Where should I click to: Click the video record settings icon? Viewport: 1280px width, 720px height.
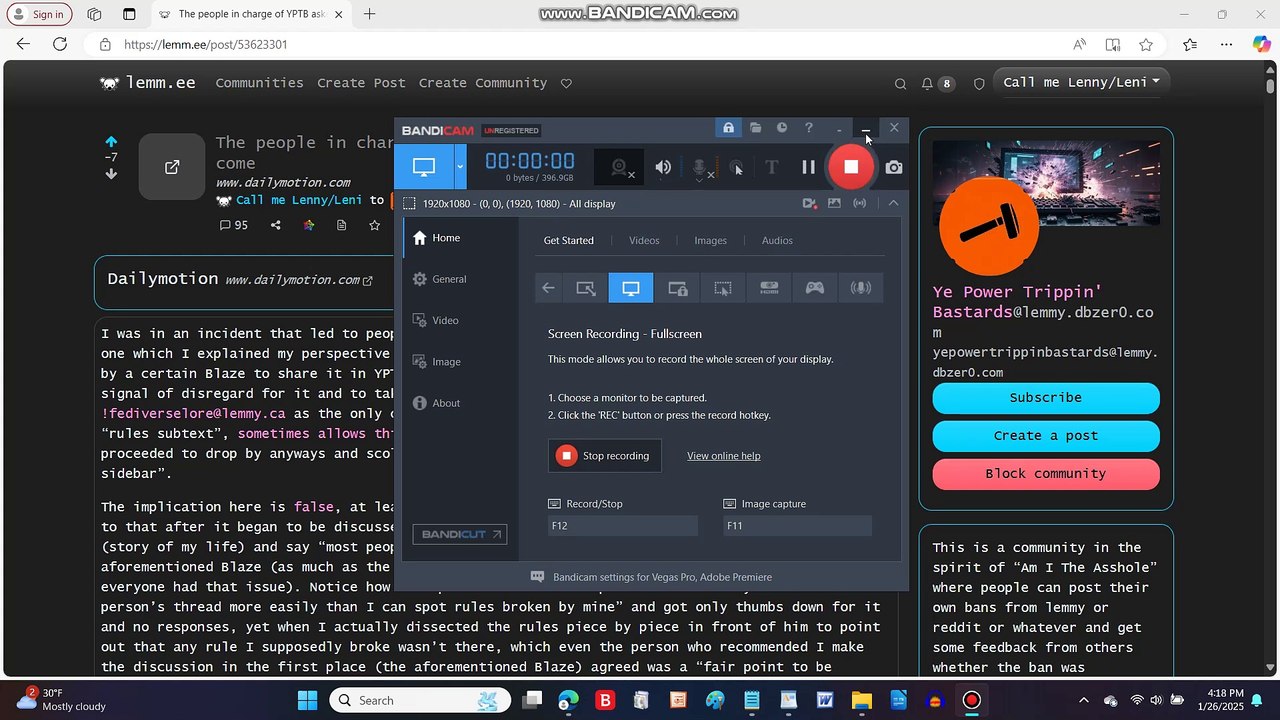pos(809,203)
